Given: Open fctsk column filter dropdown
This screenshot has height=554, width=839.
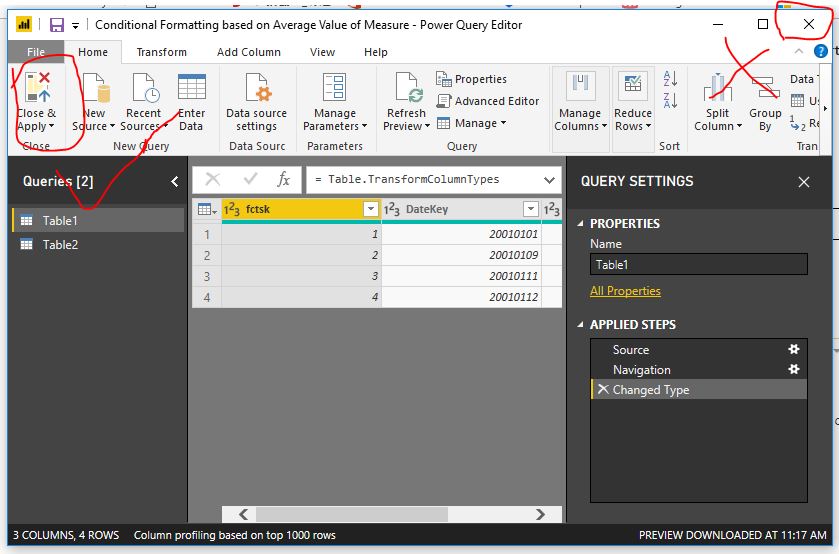Looking at the screenshot, I should [371, 209].
